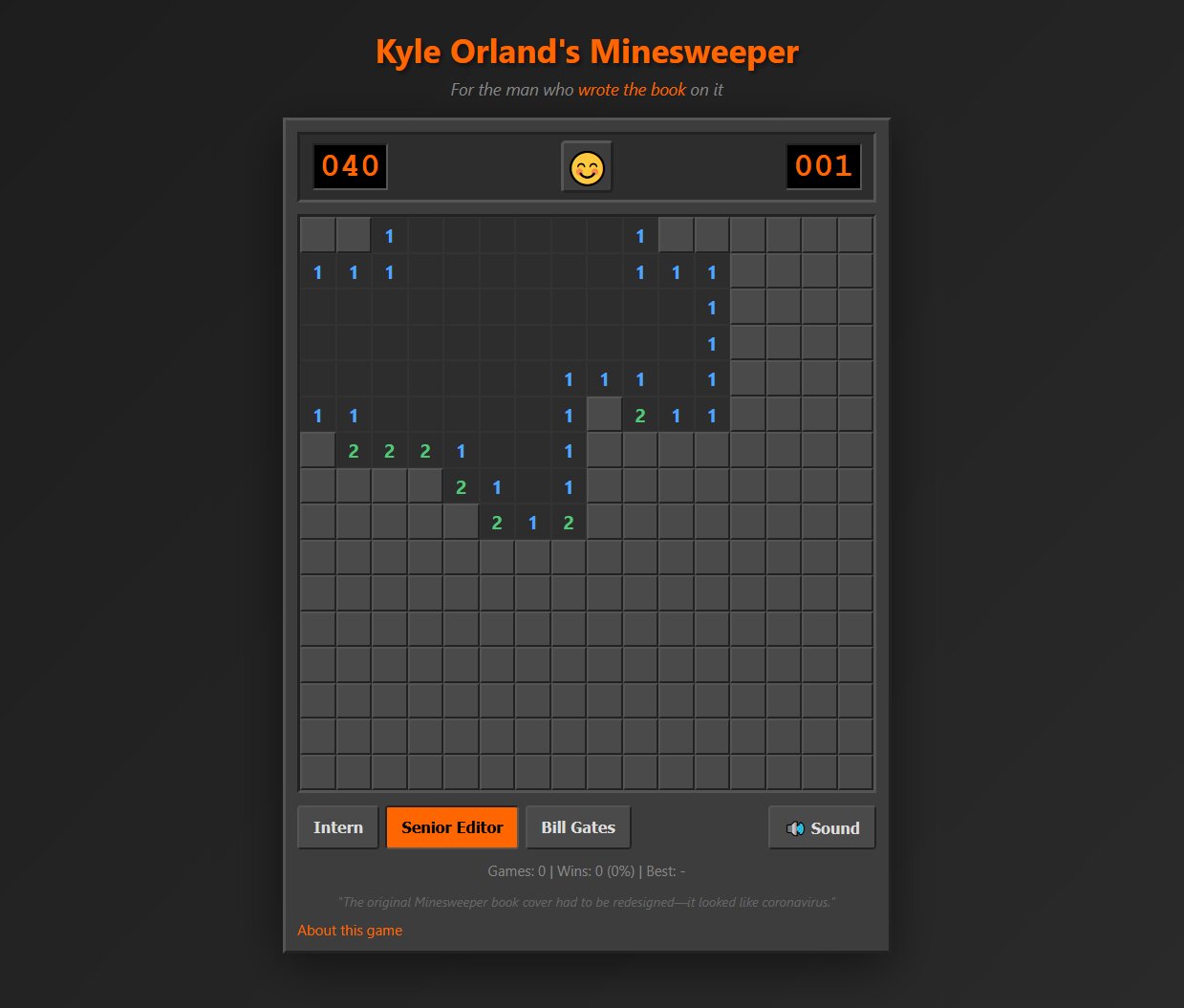Click the smiley face to restart the game

pos(586,165)
